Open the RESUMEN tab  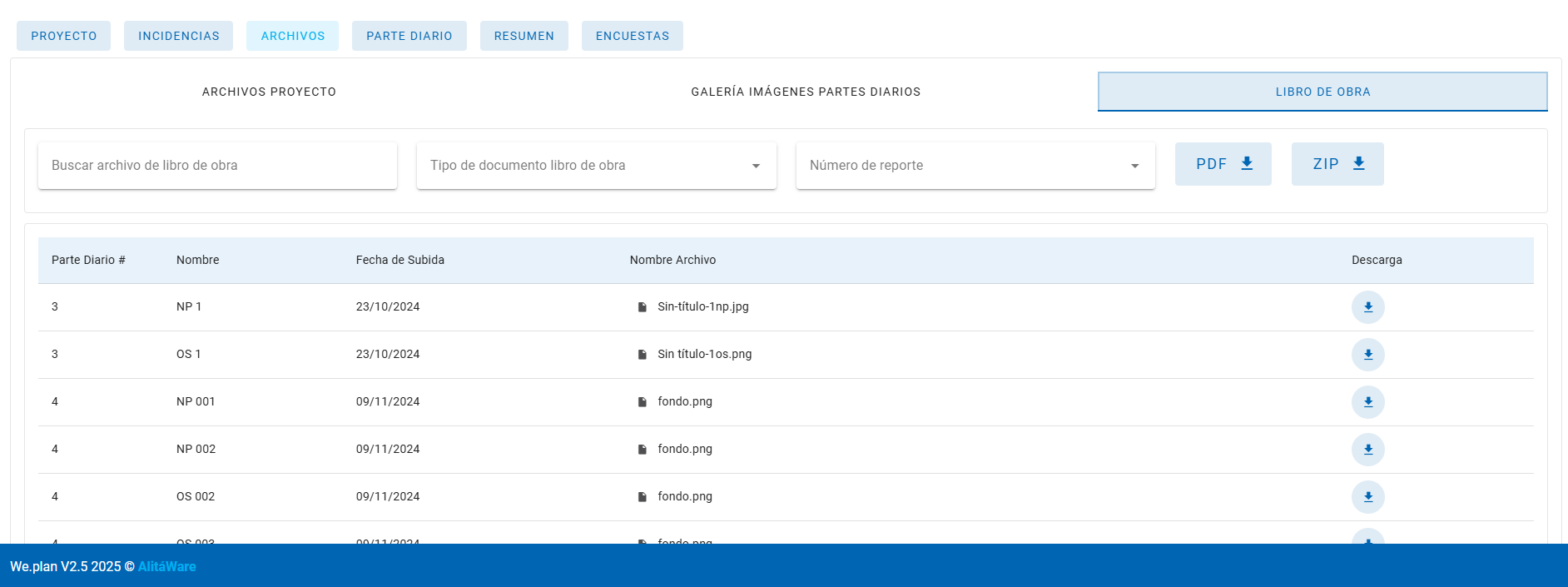coord(524,36)
